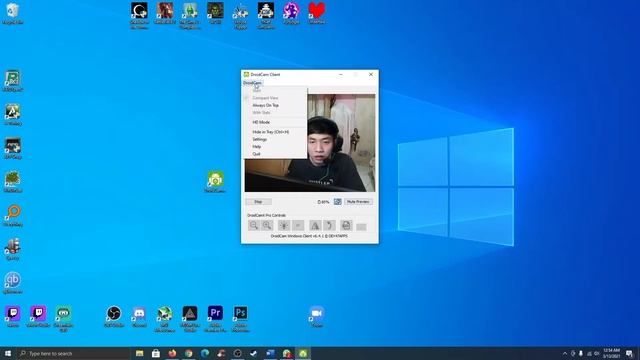This screenshot has height=360, width=640.
Task: Select the Adobe Photoshop desktop shortcut
Action: (240, 319)
